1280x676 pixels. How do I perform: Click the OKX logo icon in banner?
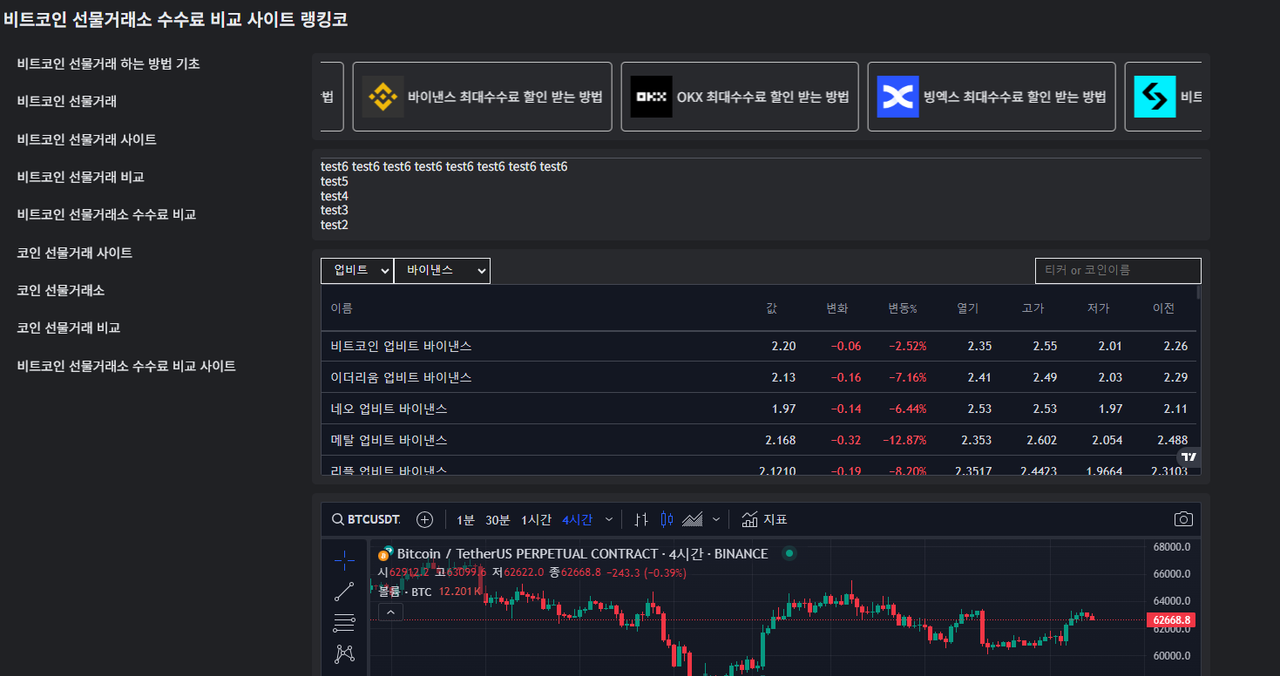652,97
